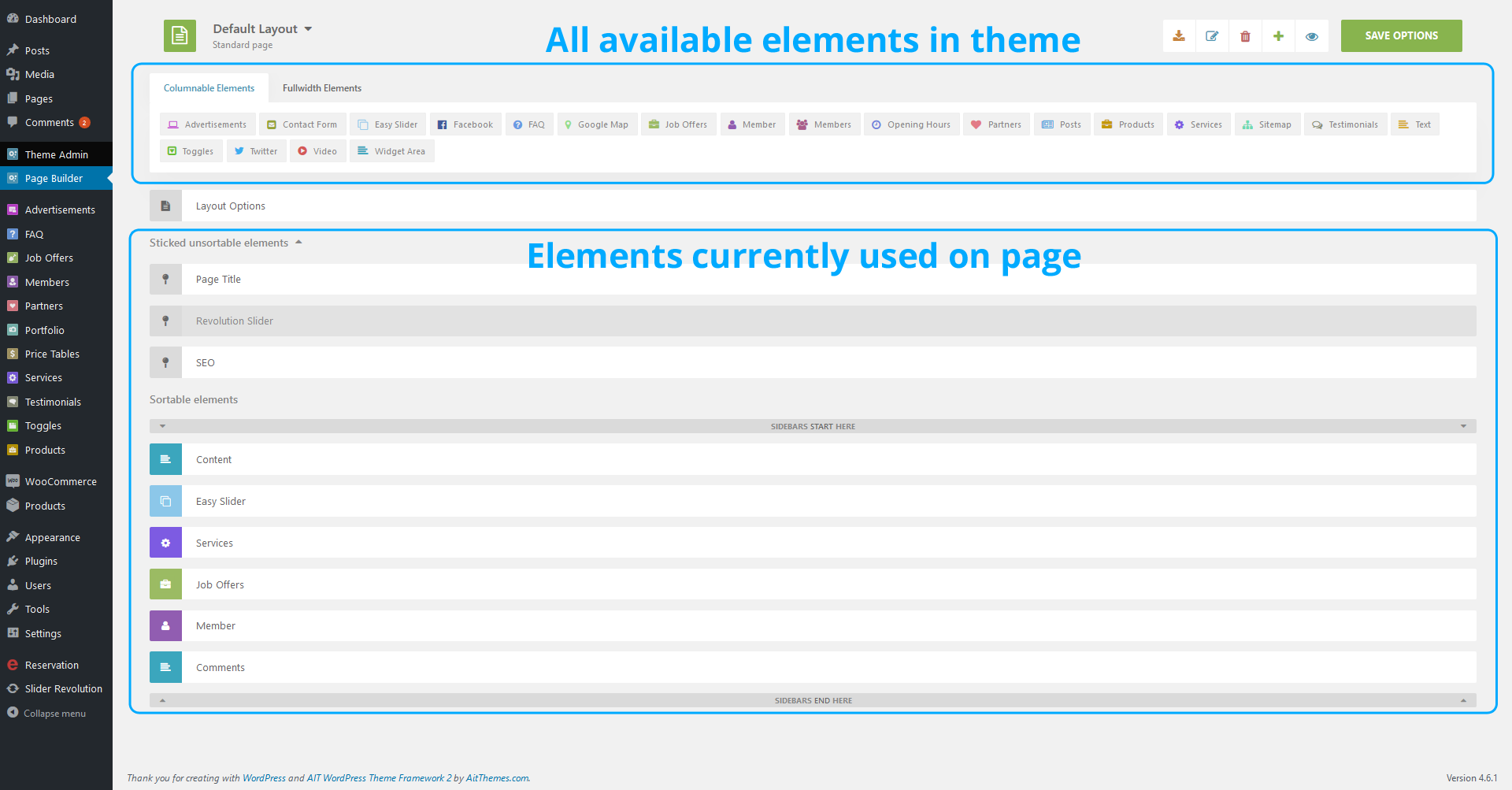Image resolution: width=1512 pixels, height=790 pixels.
Task: Open Media in admin menu
Action: click(56, 74)
